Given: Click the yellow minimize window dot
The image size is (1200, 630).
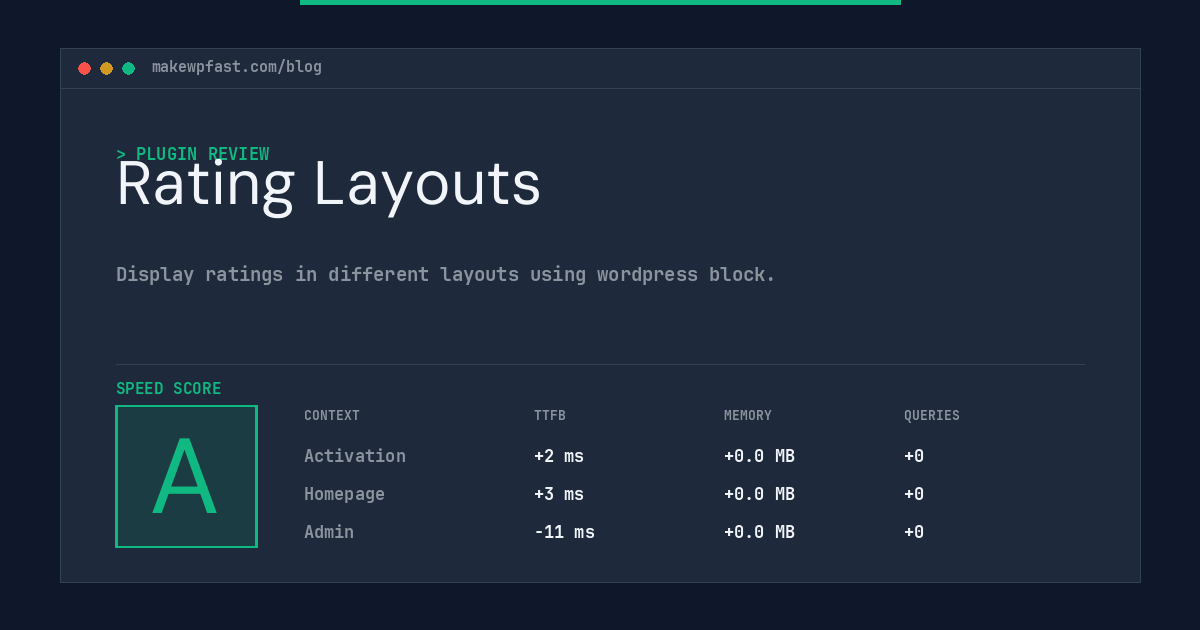Looking at the screenshot, I should point(106,68).
